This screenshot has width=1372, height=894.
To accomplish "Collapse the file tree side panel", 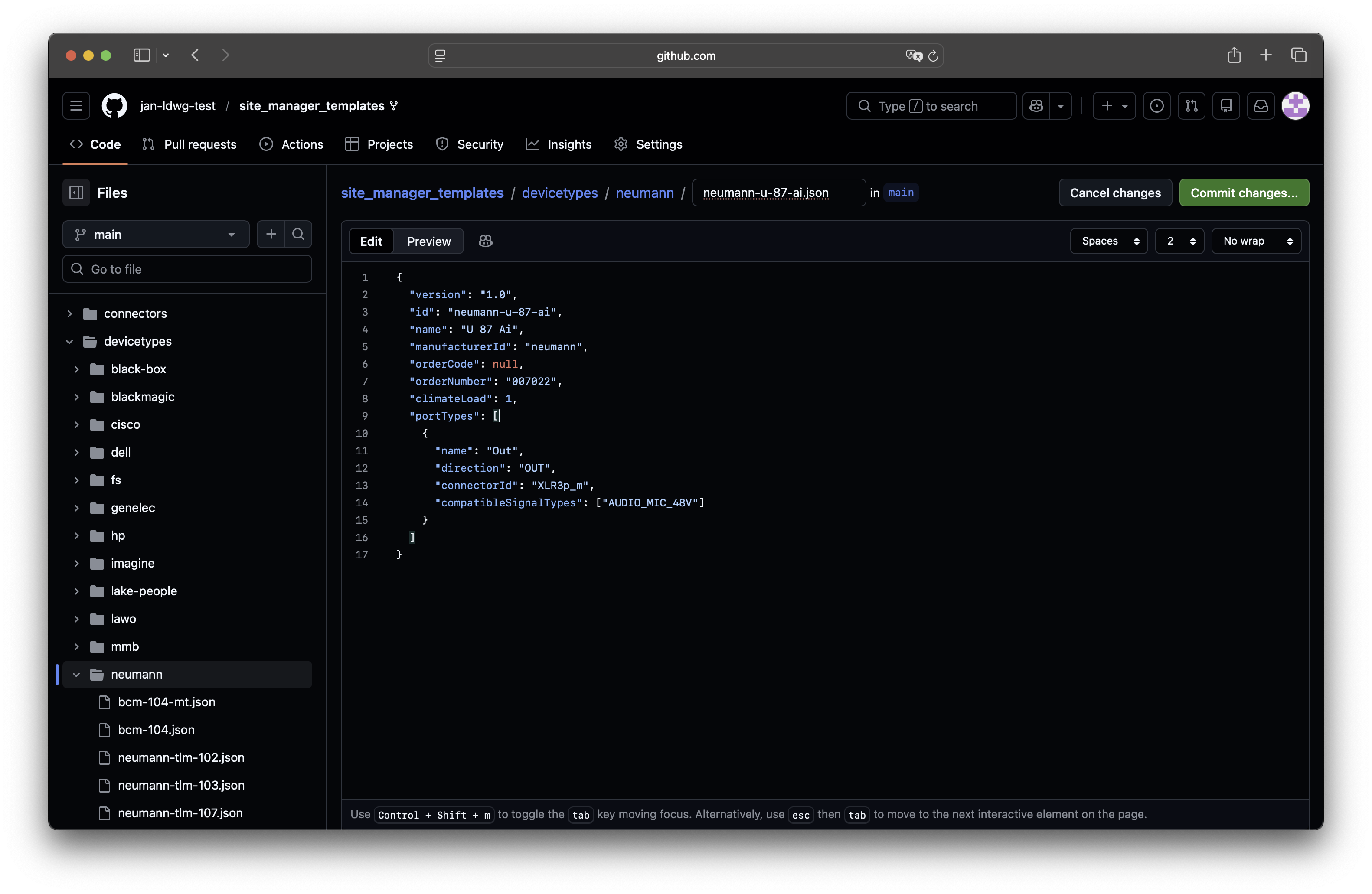I will pos(76,193).
